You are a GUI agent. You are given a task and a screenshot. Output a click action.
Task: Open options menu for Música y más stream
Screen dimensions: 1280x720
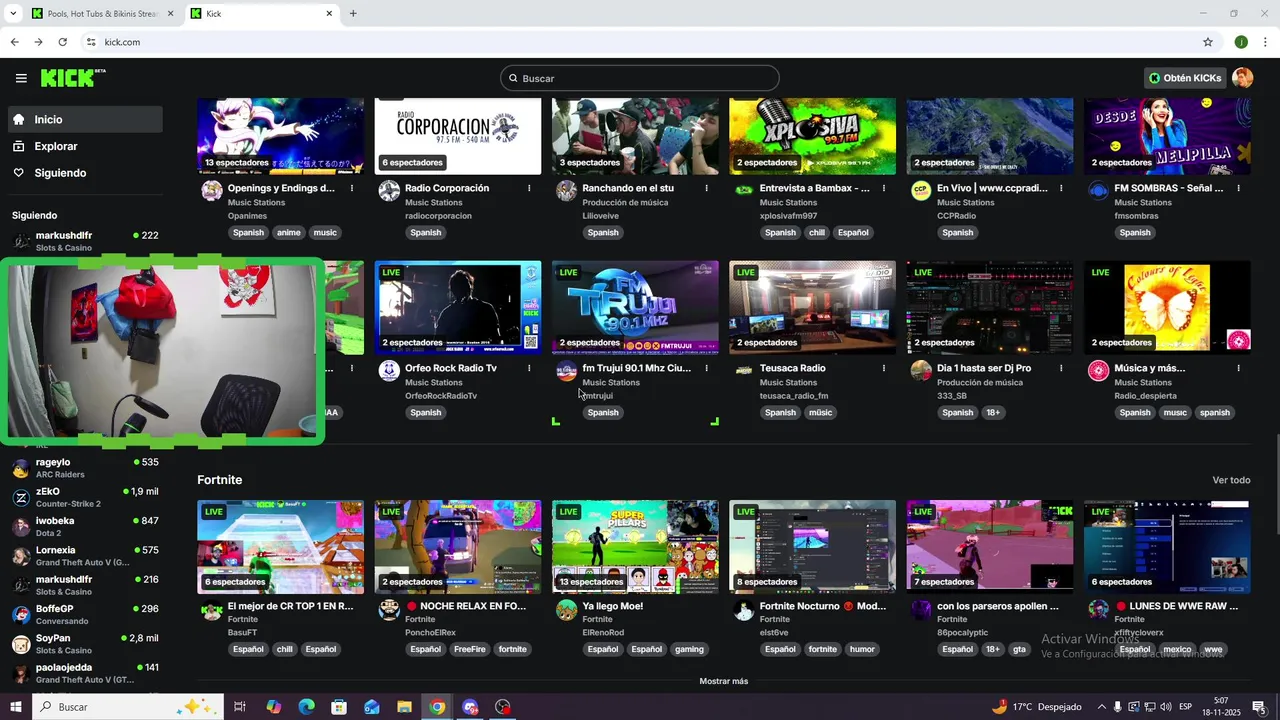point(1238,368)
